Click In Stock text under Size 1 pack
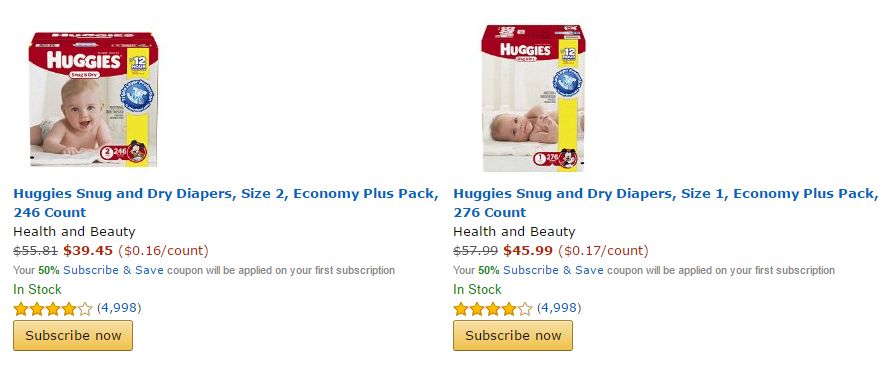The image size is (891, 366). pos(477,290)
